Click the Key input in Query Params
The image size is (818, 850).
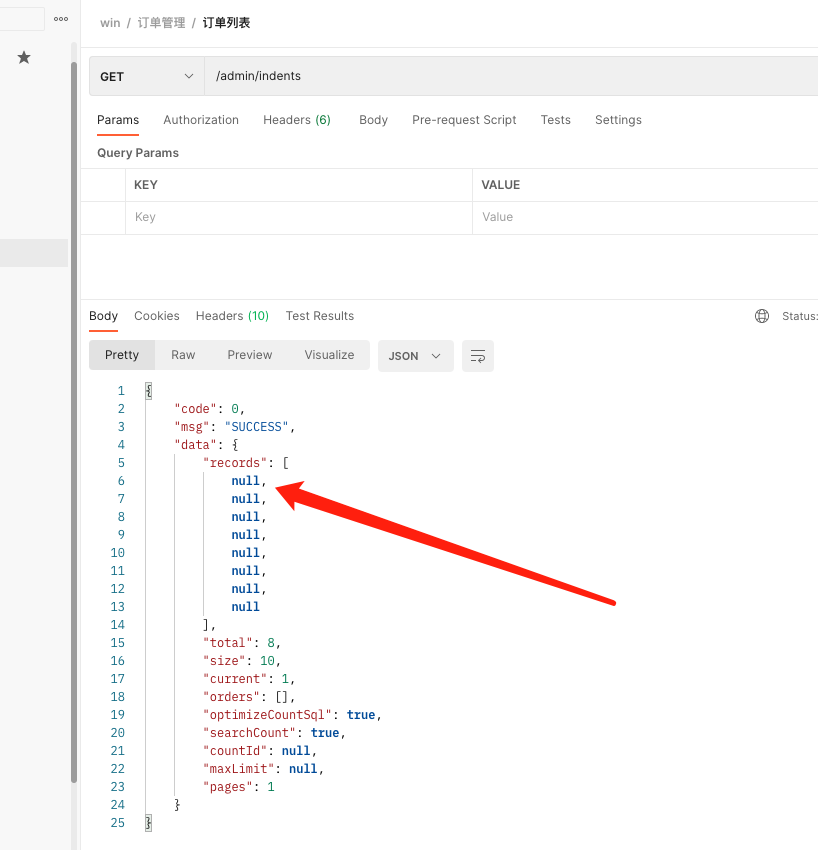(297, 217)
